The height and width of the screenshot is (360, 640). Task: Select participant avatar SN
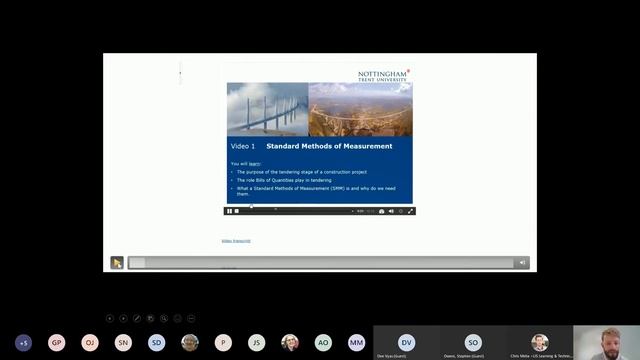(x=123, y=343)
